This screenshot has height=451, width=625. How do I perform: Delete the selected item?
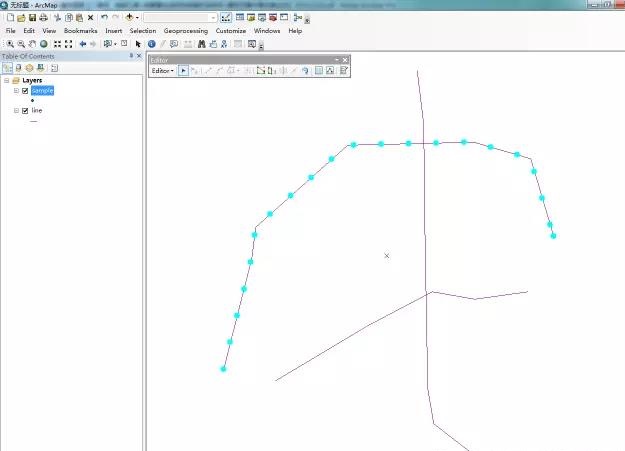[90, 18]
